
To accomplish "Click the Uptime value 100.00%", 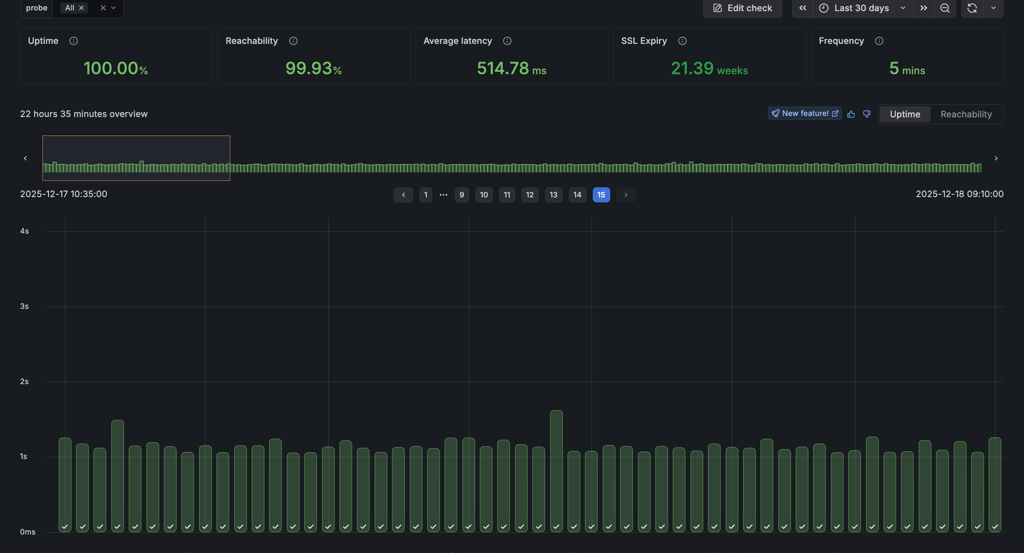I will 116,68.
